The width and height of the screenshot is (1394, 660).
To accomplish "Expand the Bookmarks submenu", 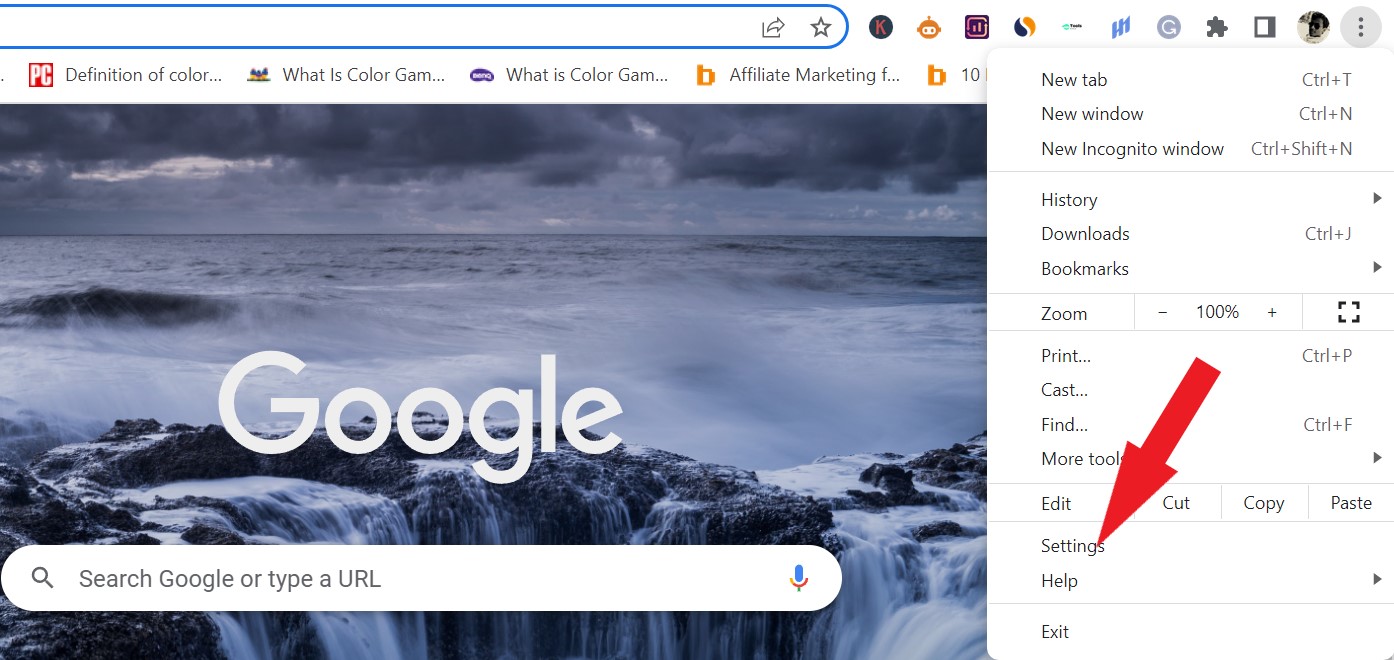I will pos(1085,268).
